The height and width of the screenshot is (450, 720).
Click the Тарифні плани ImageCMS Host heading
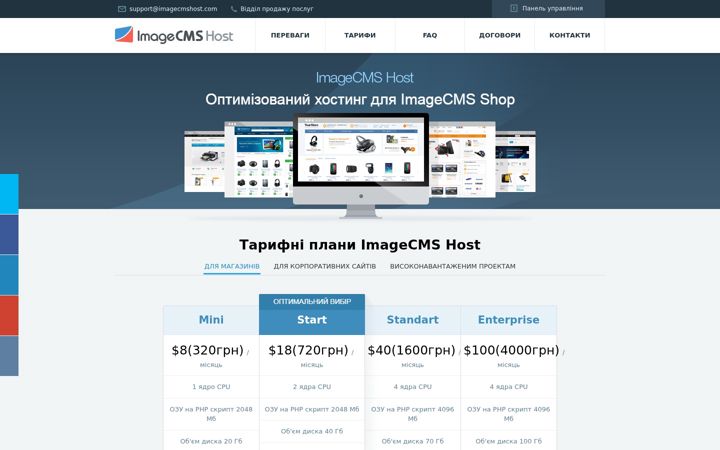pos(360,245)
